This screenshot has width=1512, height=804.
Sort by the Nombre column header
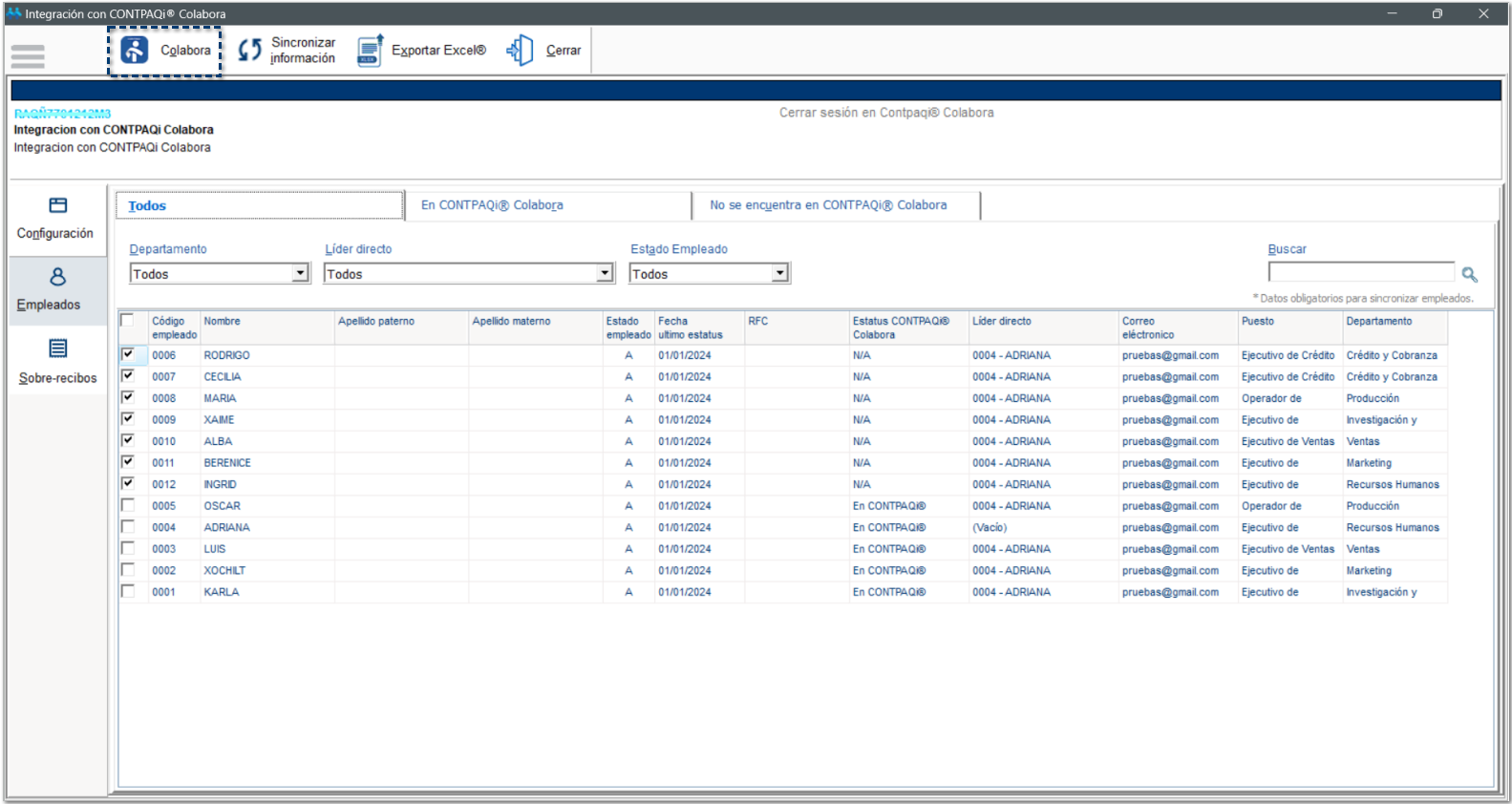pos(222,322)
